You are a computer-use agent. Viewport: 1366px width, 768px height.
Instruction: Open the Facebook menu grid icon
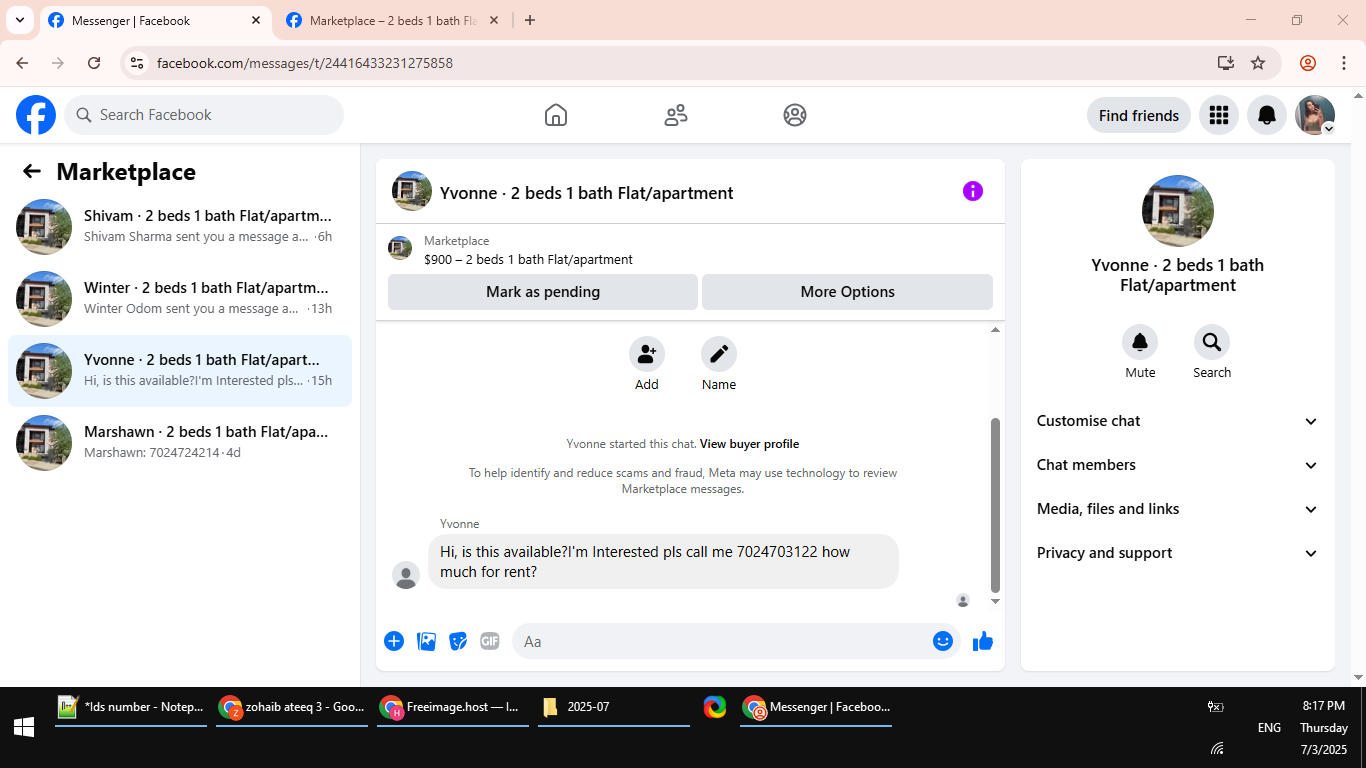[1218, 115]
